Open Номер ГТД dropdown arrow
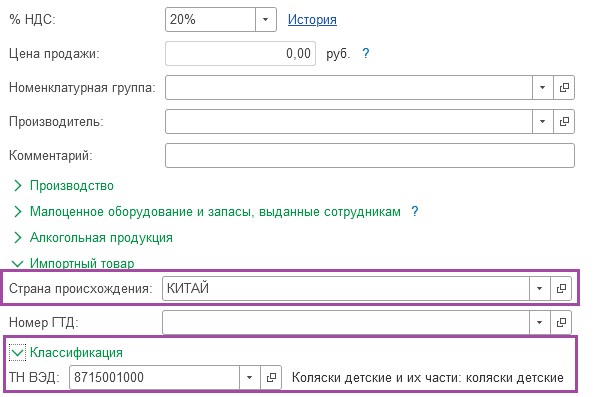The height and width of the screenshot is (397, 612). pyautogui.click(x=540, y=322)
